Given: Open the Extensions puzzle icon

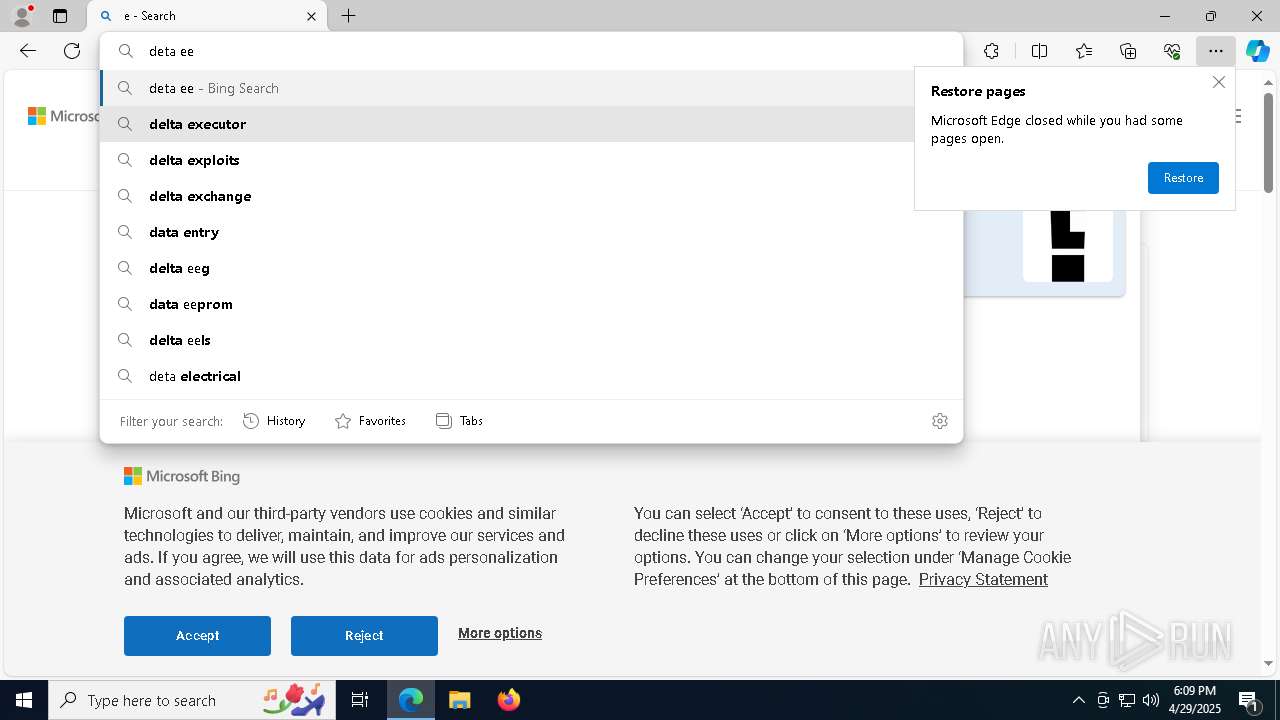Looking at the screenshot, I should (991, 51).
